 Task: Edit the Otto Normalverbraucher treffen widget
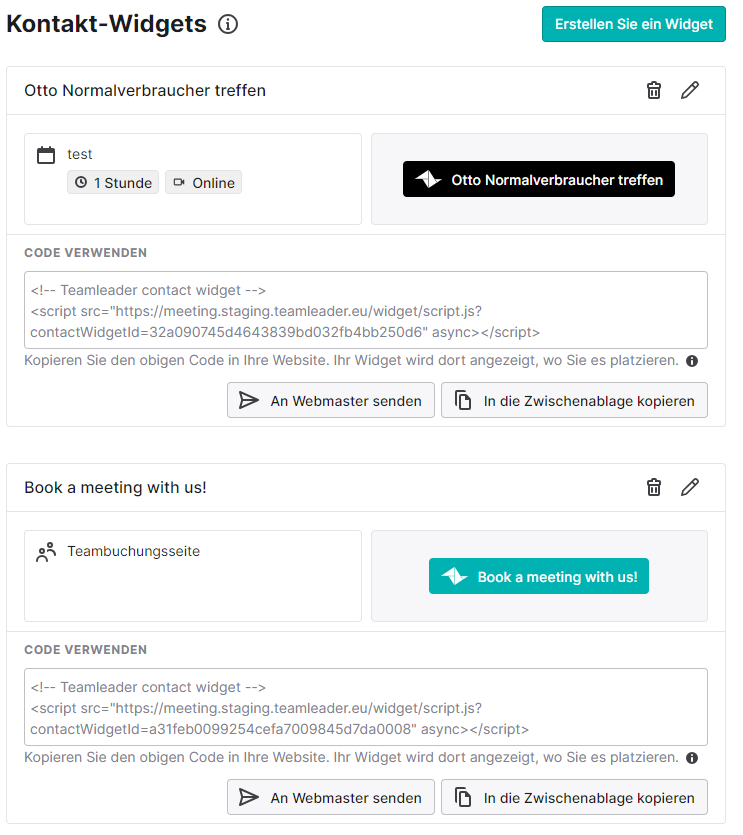click(690, 91)
